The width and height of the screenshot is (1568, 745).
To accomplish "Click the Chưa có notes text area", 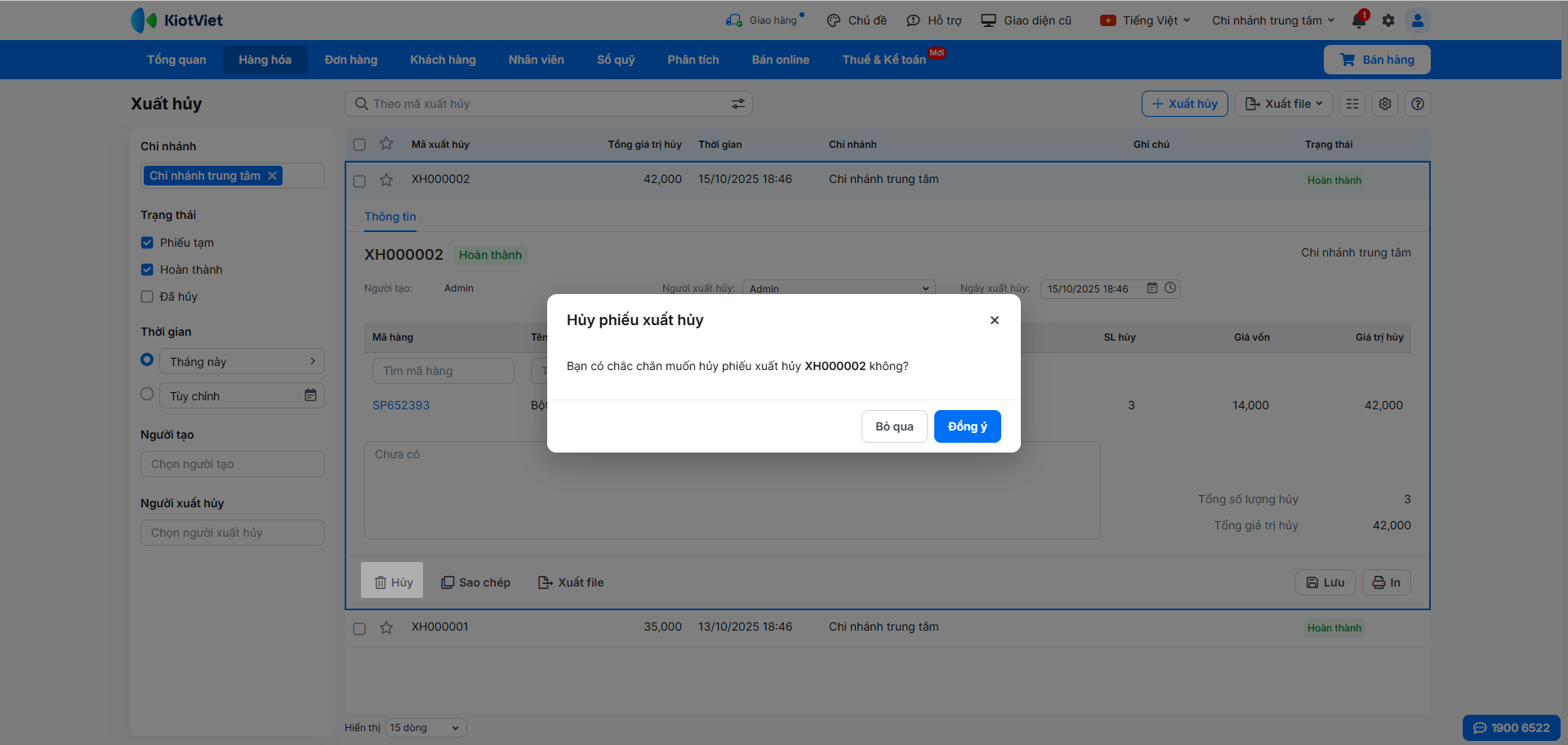I will [x=732, y=490].
